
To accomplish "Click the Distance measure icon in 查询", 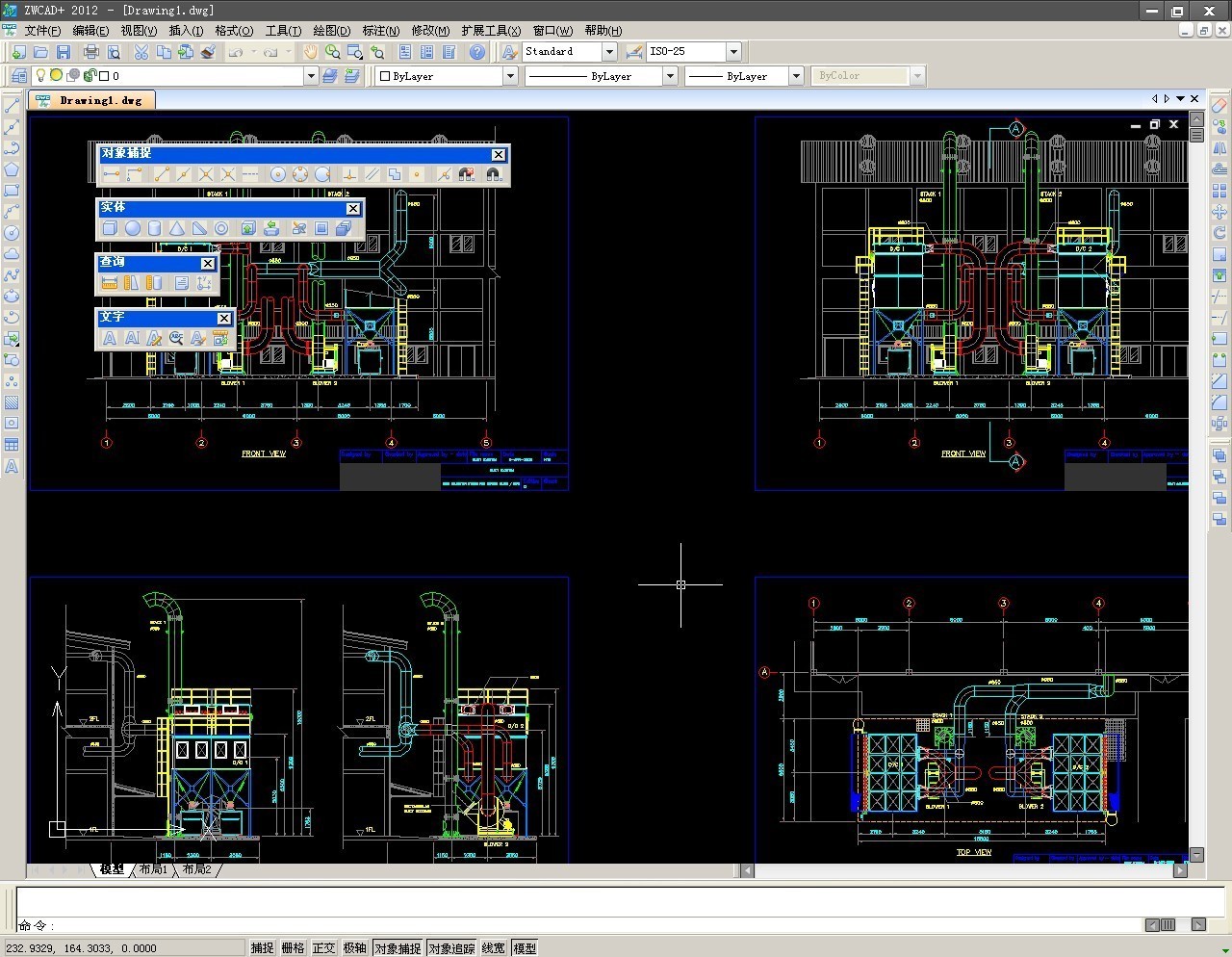I will point(109,283).
